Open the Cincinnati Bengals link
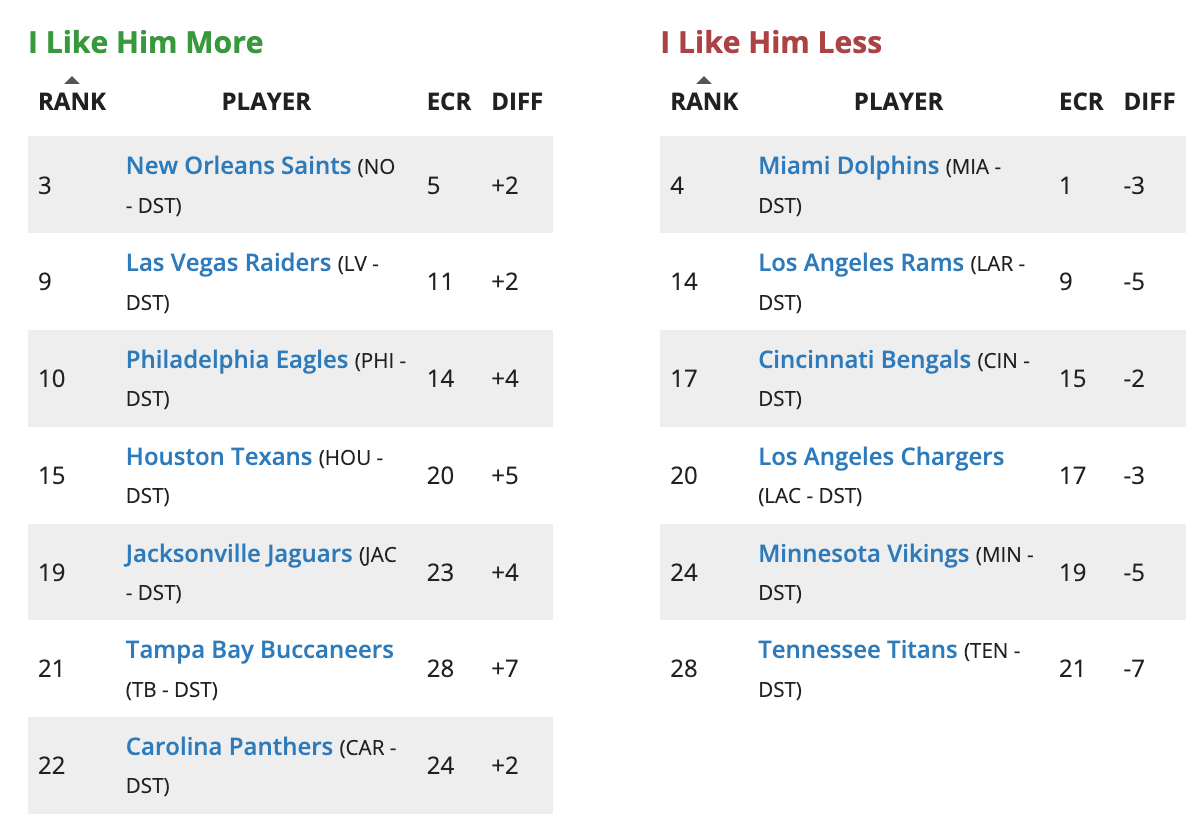The image size is (1204, 822). click(x=865, y=360)
